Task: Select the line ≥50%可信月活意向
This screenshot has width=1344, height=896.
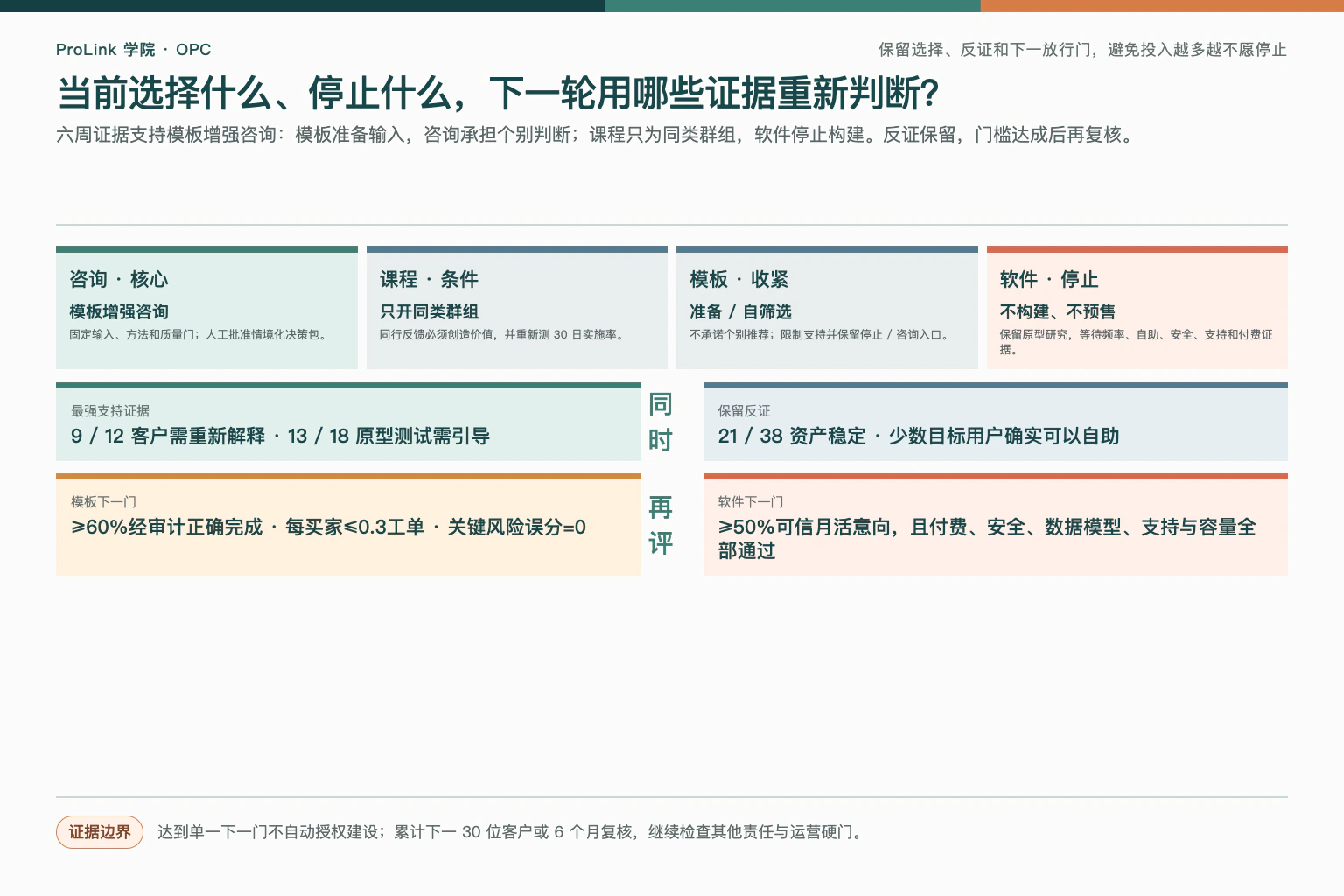Action: [x=987, y=539]
